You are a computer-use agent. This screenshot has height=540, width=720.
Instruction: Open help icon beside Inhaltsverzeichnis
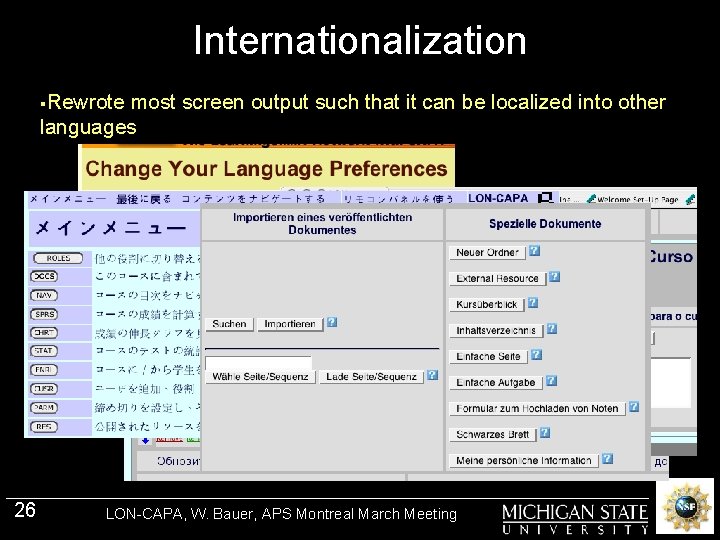[x=552, y=328]
